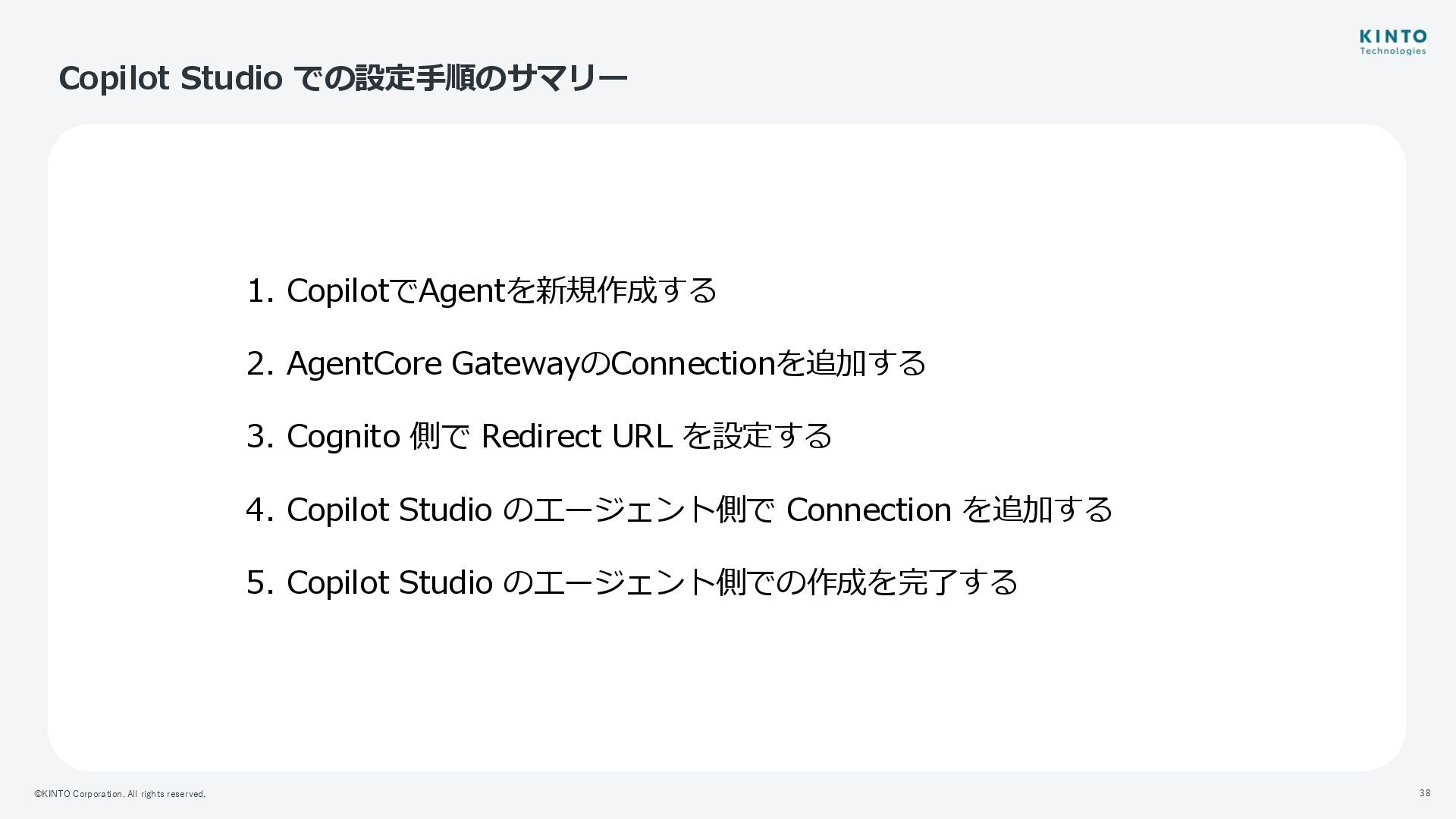Click the number '4.' list marker

coord(259,510)
